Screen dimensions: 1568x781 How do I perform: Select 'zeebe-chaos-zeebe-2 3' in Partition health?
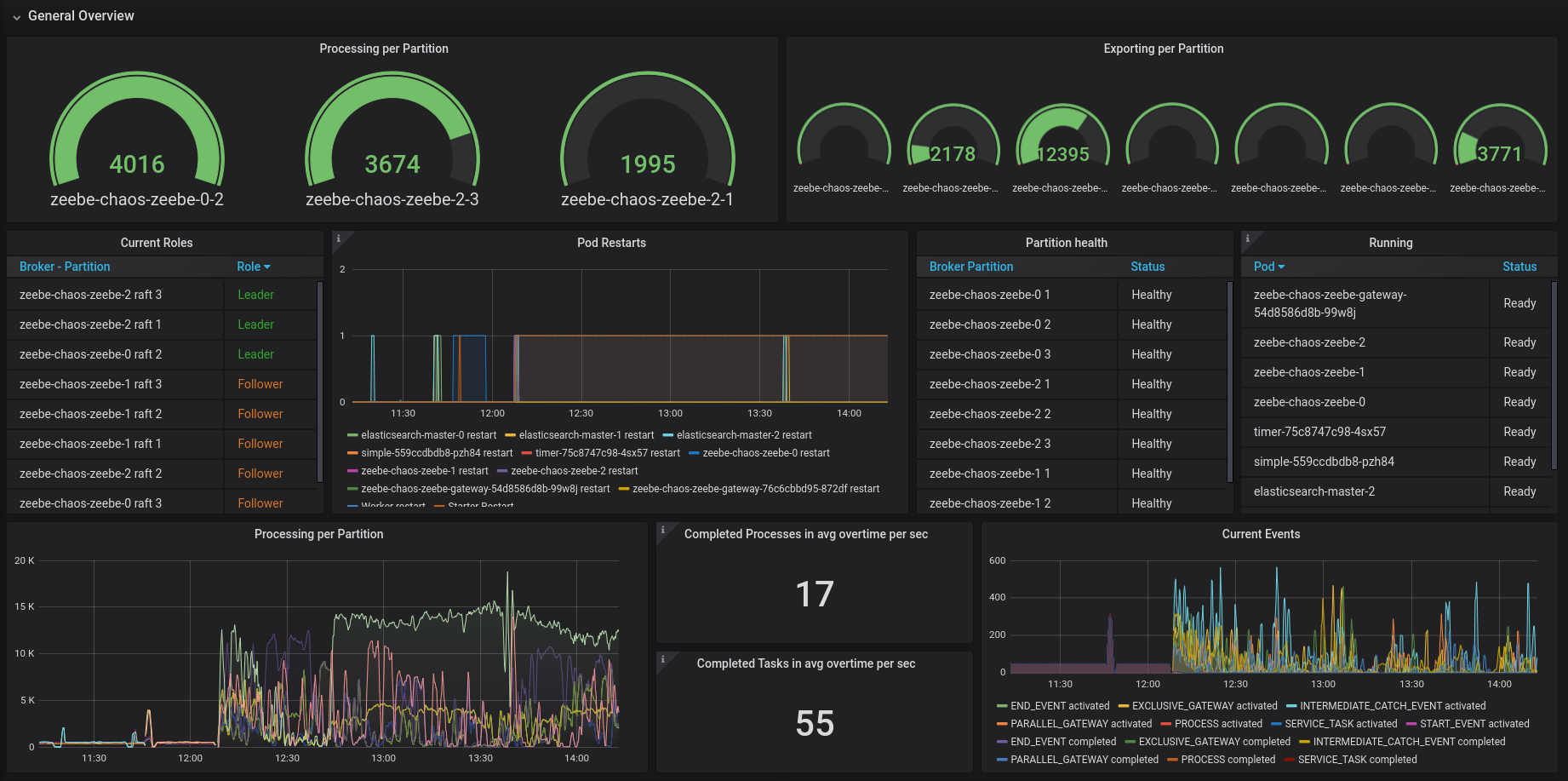tap(1017, 444)
